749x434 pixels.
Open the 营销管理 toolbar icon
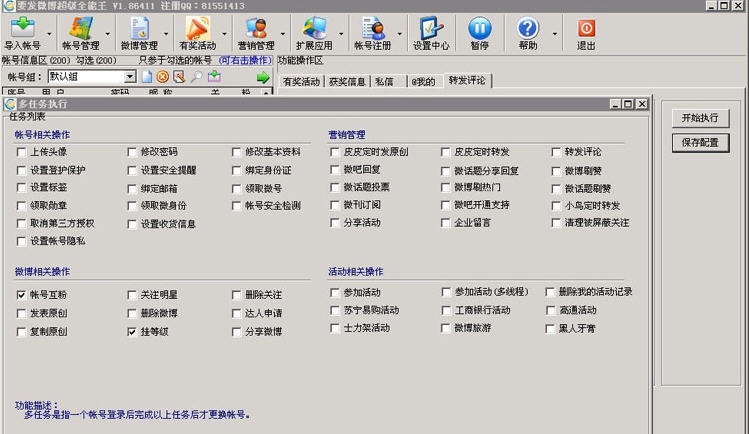[257, 27]
